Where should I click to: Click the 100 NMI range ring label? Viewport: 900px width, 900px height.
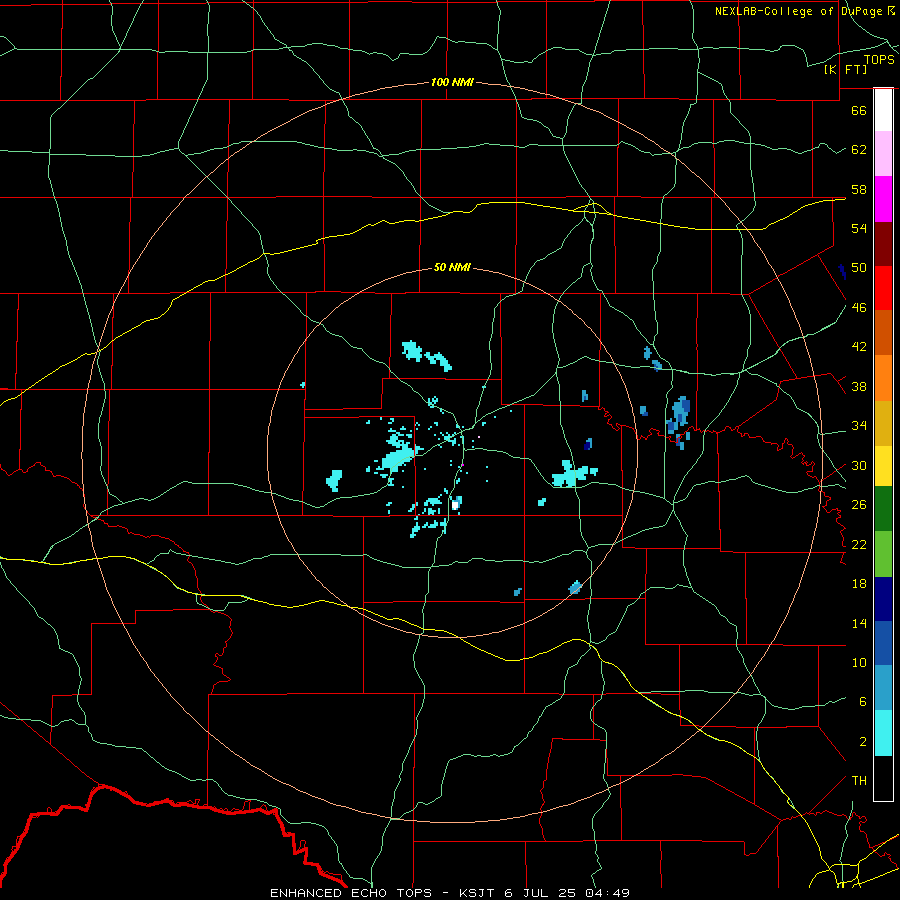[452, 82]
